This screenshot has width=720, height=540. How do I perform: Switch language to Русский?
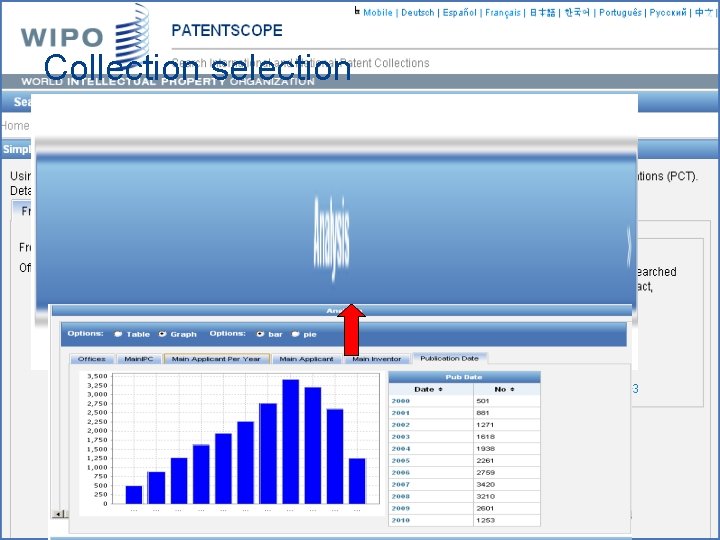[668, 13]
